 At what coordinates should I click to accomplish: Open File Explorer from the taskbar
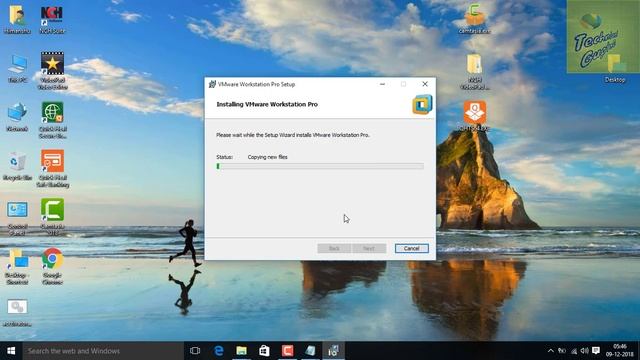[242, 351]
